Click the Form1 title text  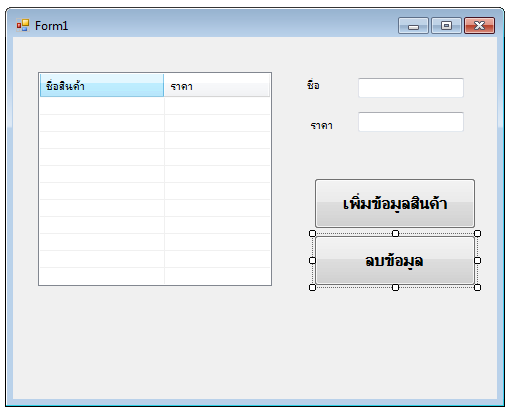click(x=51, y=26)
